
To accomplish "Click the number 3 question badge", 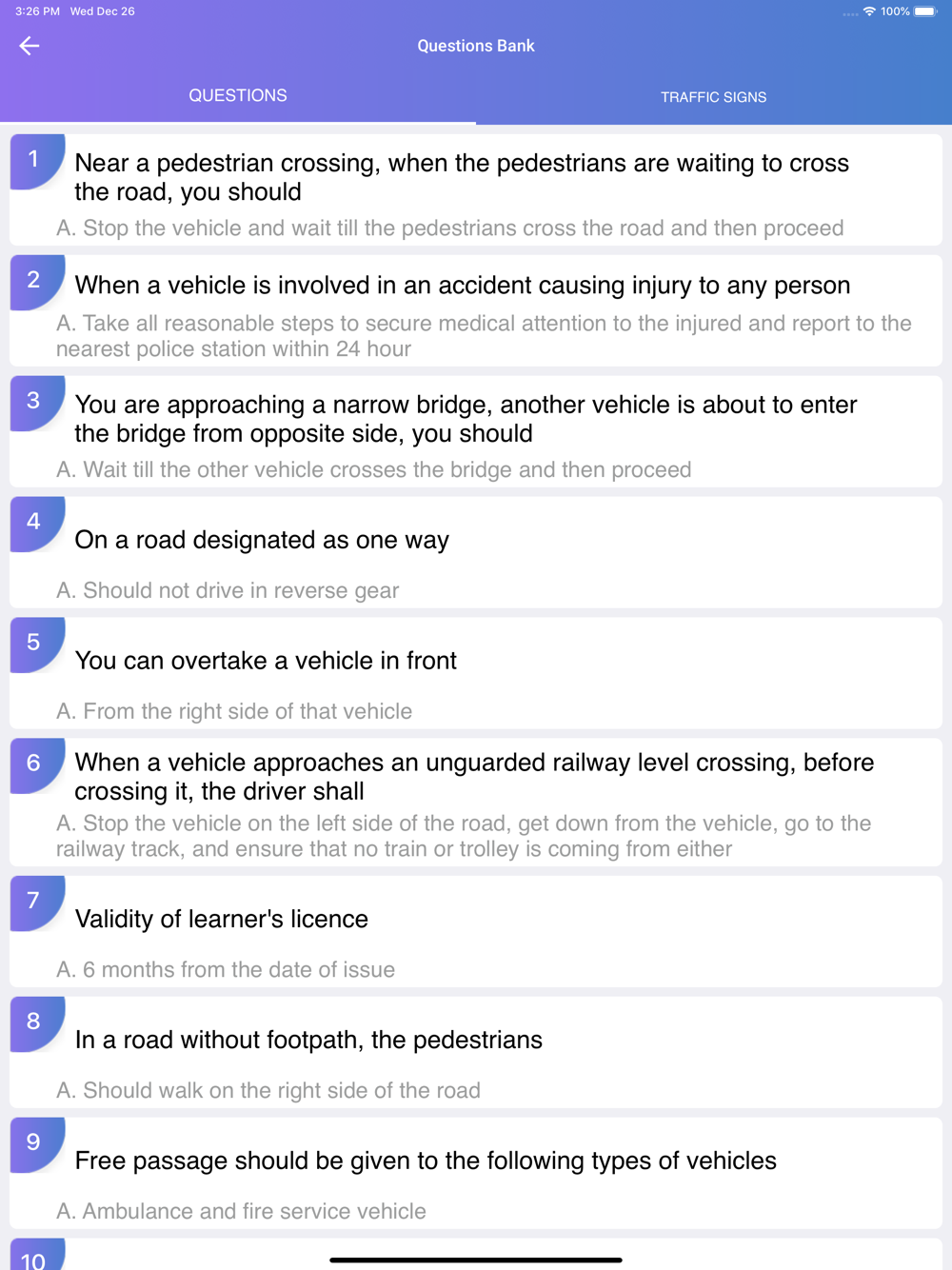I will click(x=37, y=404).
